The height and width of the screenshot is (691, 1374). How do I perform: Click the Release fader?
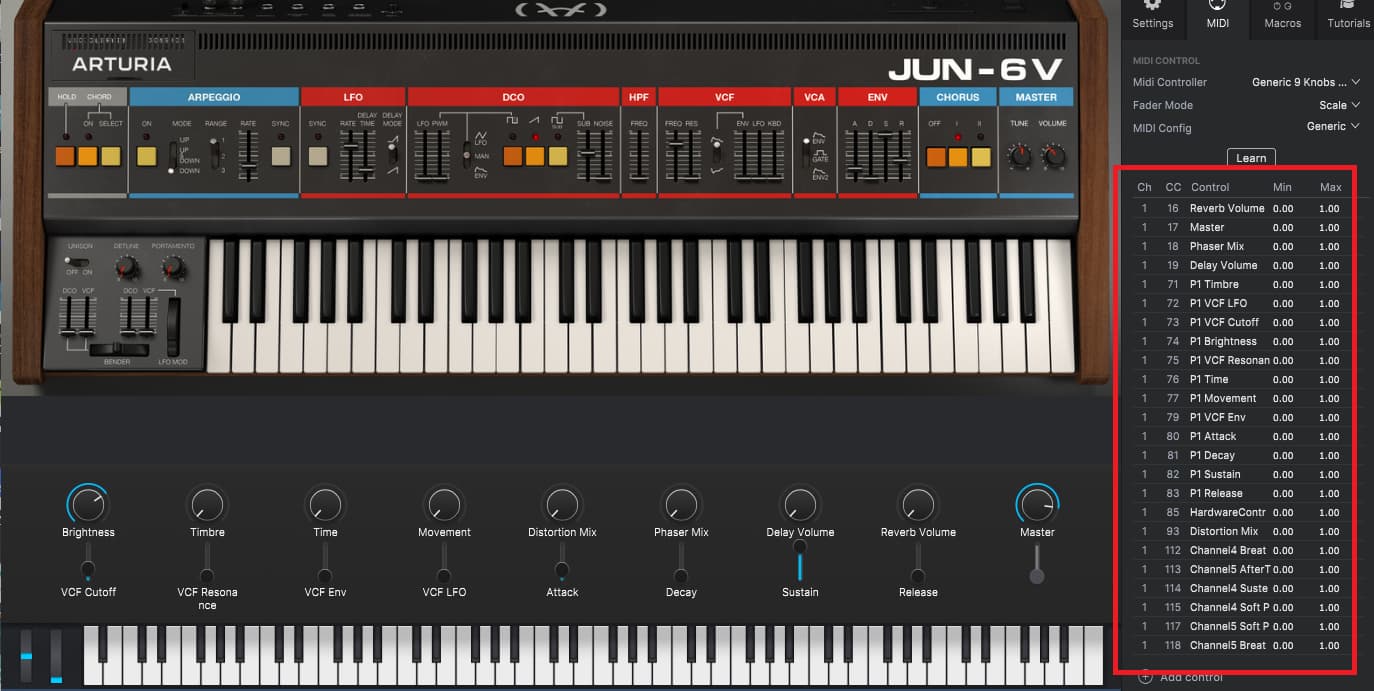918,562
